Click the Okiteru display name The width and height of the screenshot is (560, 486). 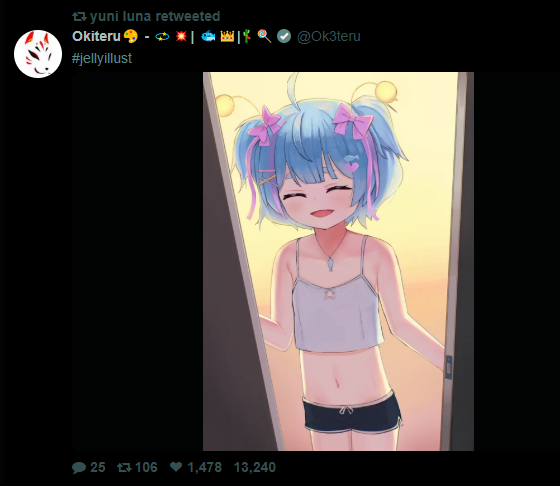point(96,36)
